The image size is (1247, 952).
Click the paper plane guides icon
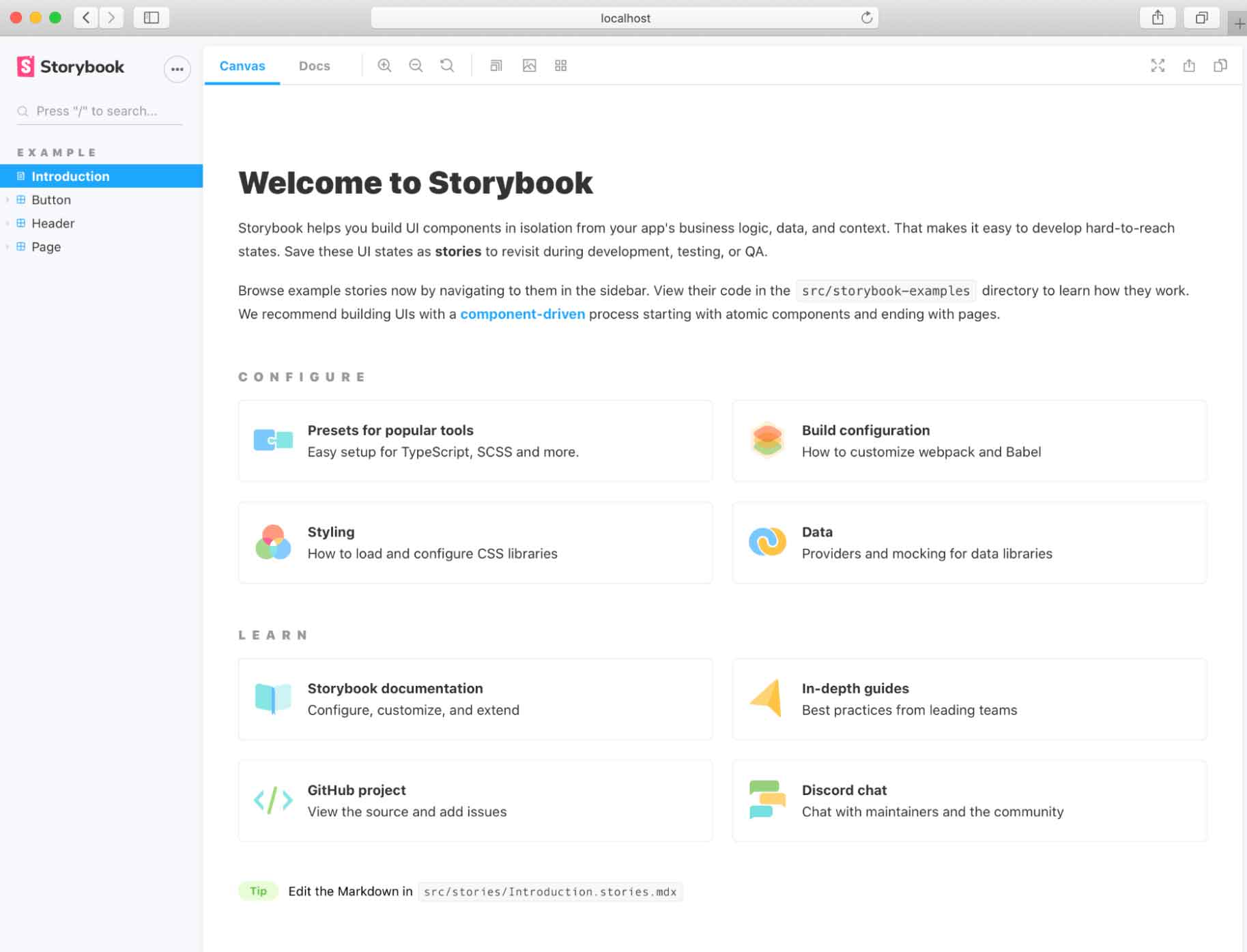(766, 697)
